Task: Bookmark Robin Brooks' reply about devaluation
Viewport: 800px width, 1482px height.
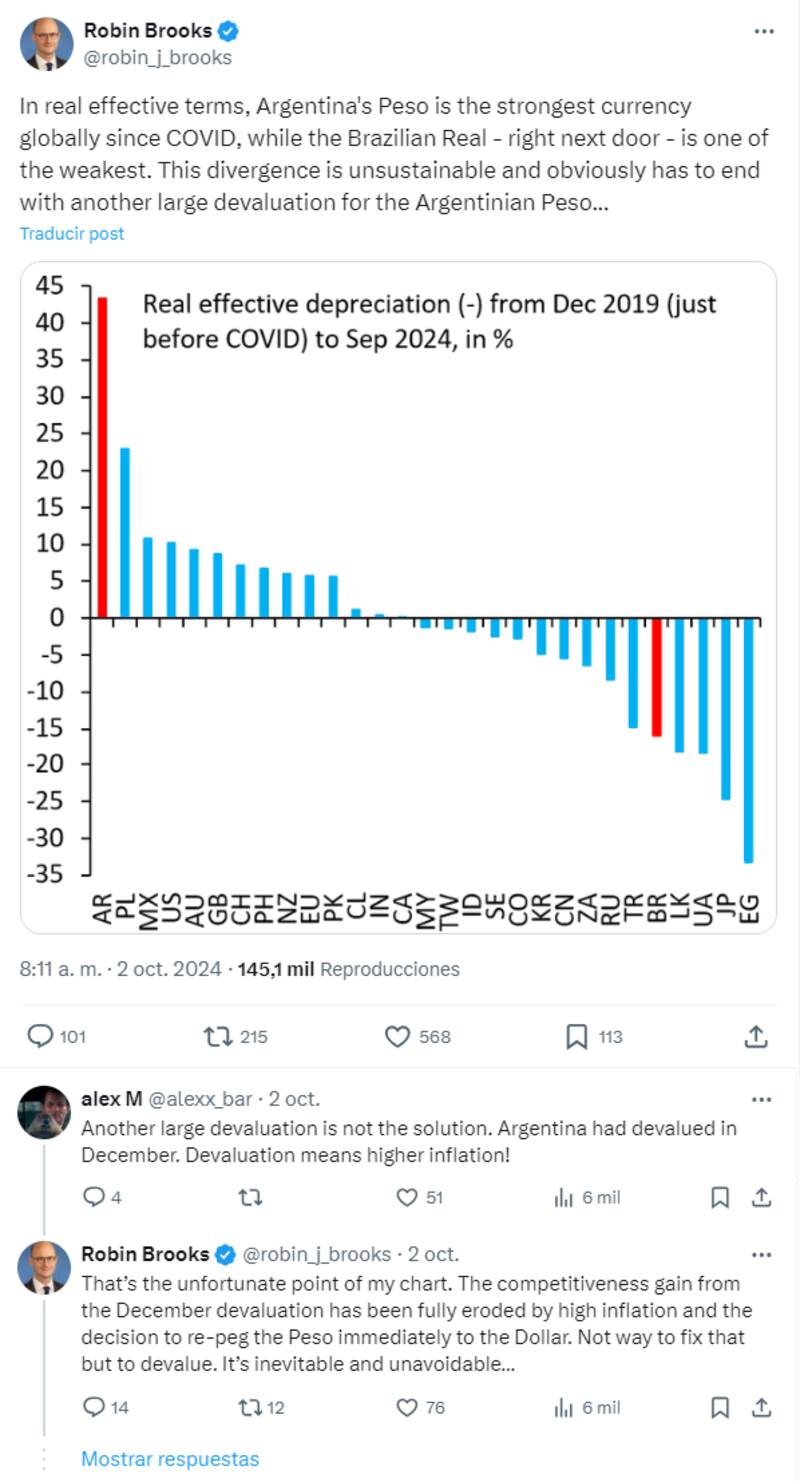Action: point(719,1407)
